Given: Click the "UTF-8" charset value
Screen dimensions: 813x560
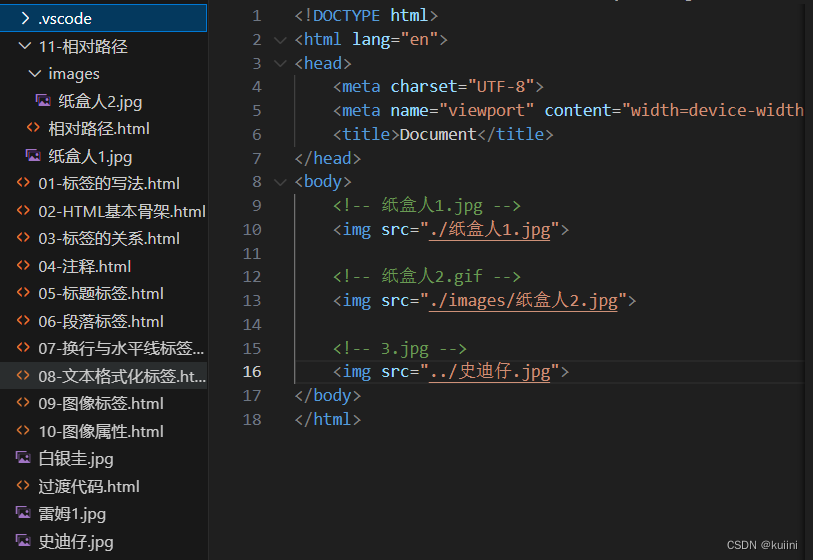Looking at the screenshot, I should pyautogui.click(x=501, y=87).
